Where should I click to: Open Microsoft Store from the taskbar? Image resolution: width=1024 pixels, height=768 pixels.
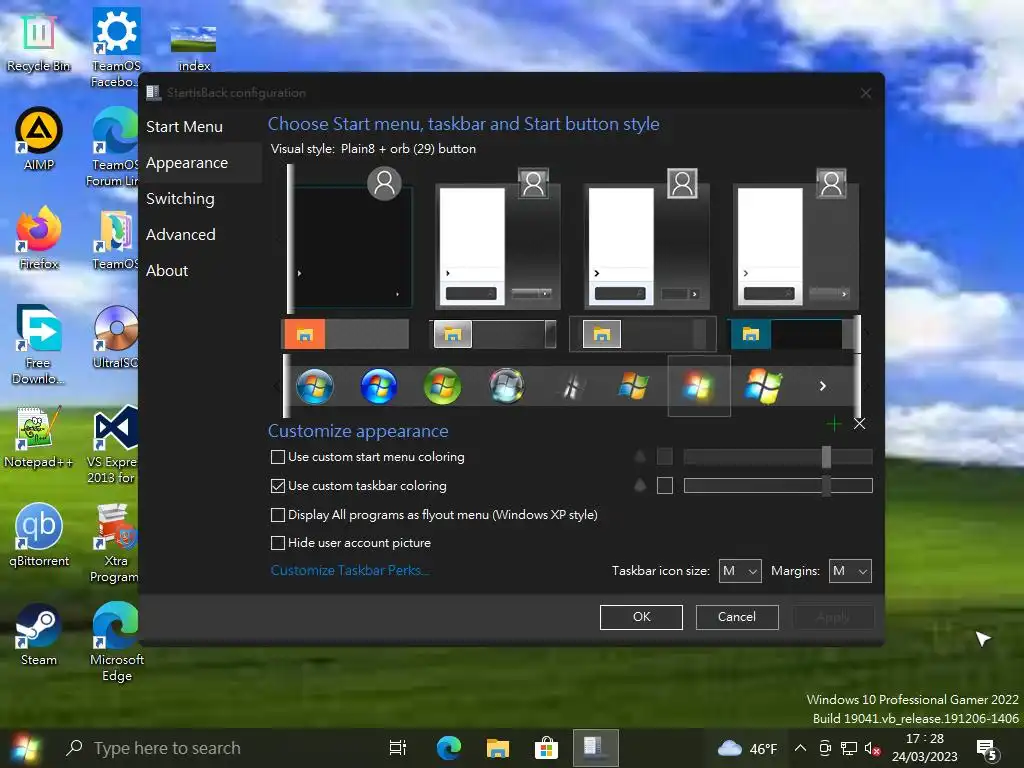(546, 748)
